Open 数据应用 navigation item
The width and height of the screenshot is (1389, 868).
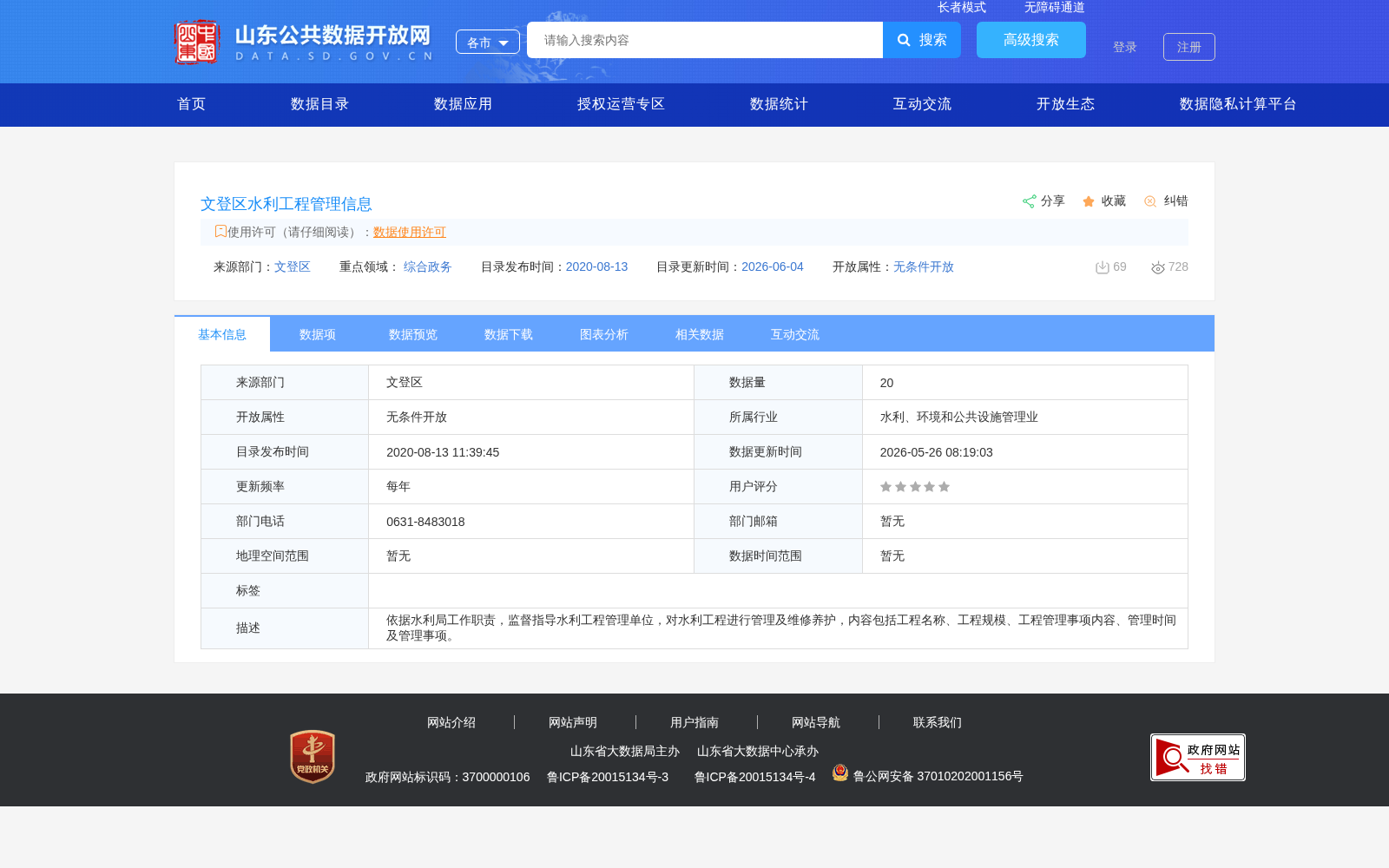[x=463, y=104]
